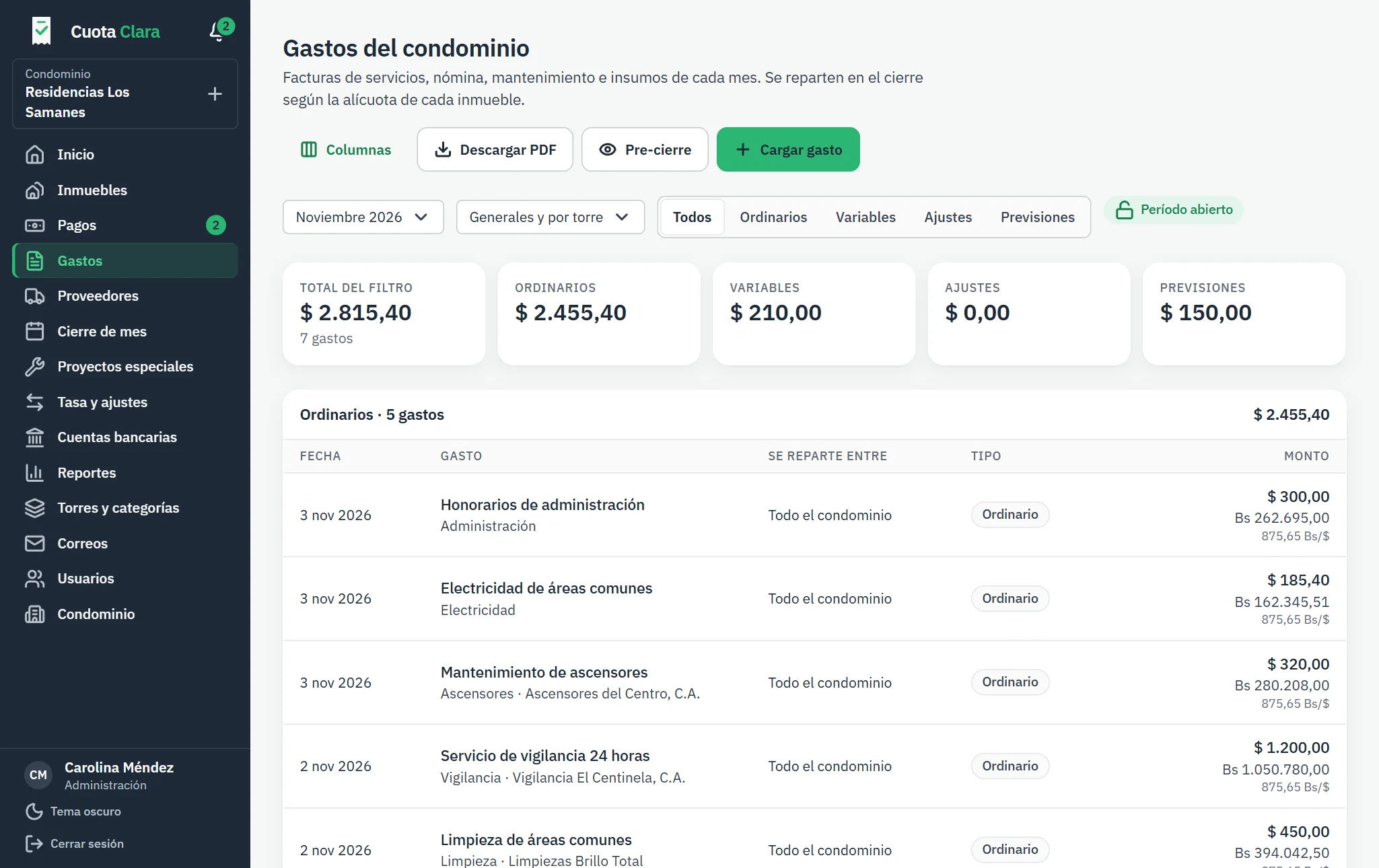Open the Residencias Los Samanes condominium selector
The width and height of the screenshot is (1379, 868).
(125, 94)
